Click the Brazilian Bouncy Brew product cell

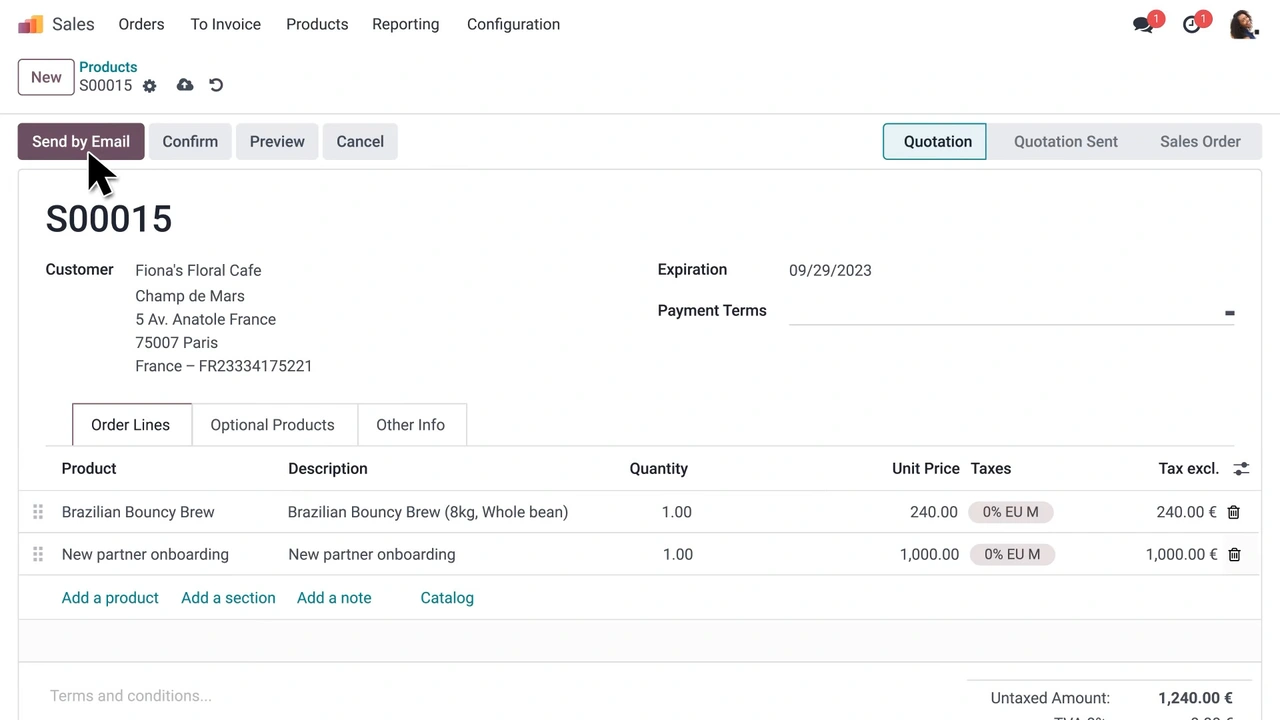[x=138, y=512]
